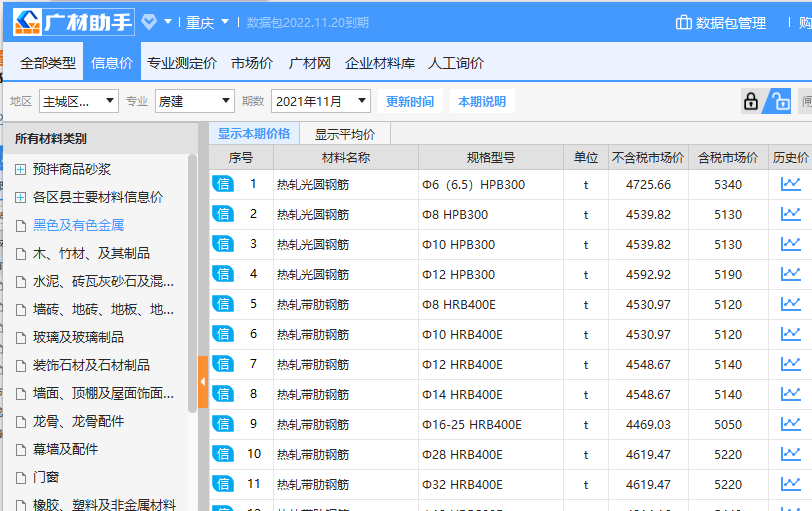Click the 信 badge on row 9
Screen dimensions: 812x511
223,424
